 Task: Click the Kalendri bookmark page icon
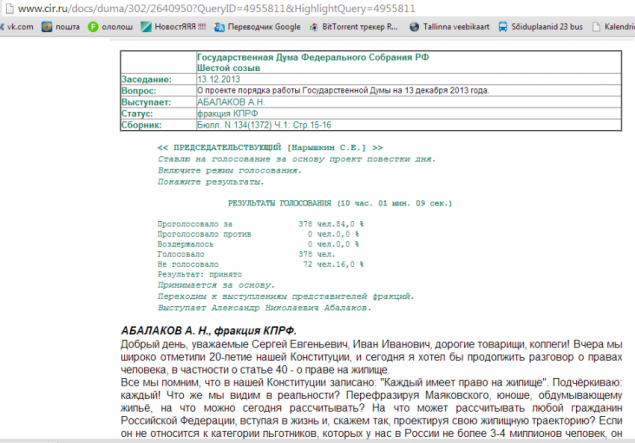tap(596, 27)
